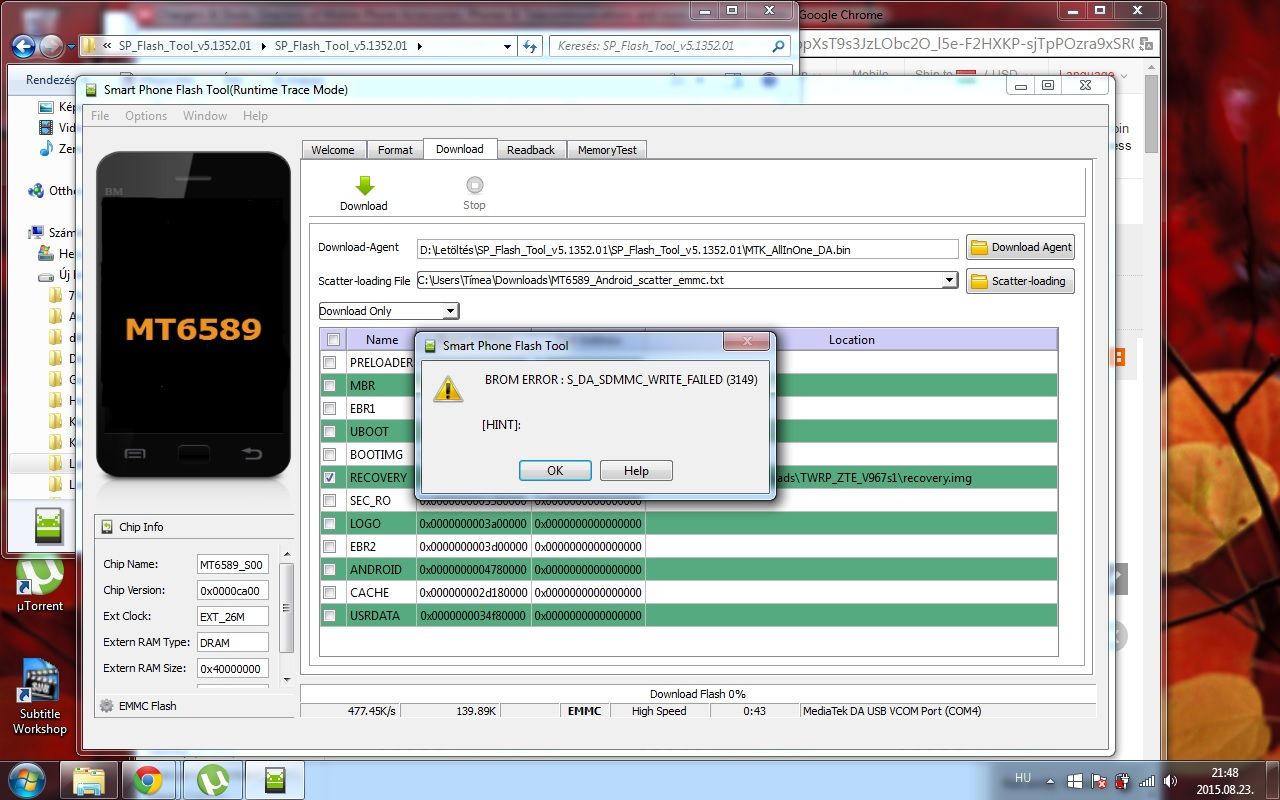Click the Rendezés button in Explorer

click(x=50, y=80)
